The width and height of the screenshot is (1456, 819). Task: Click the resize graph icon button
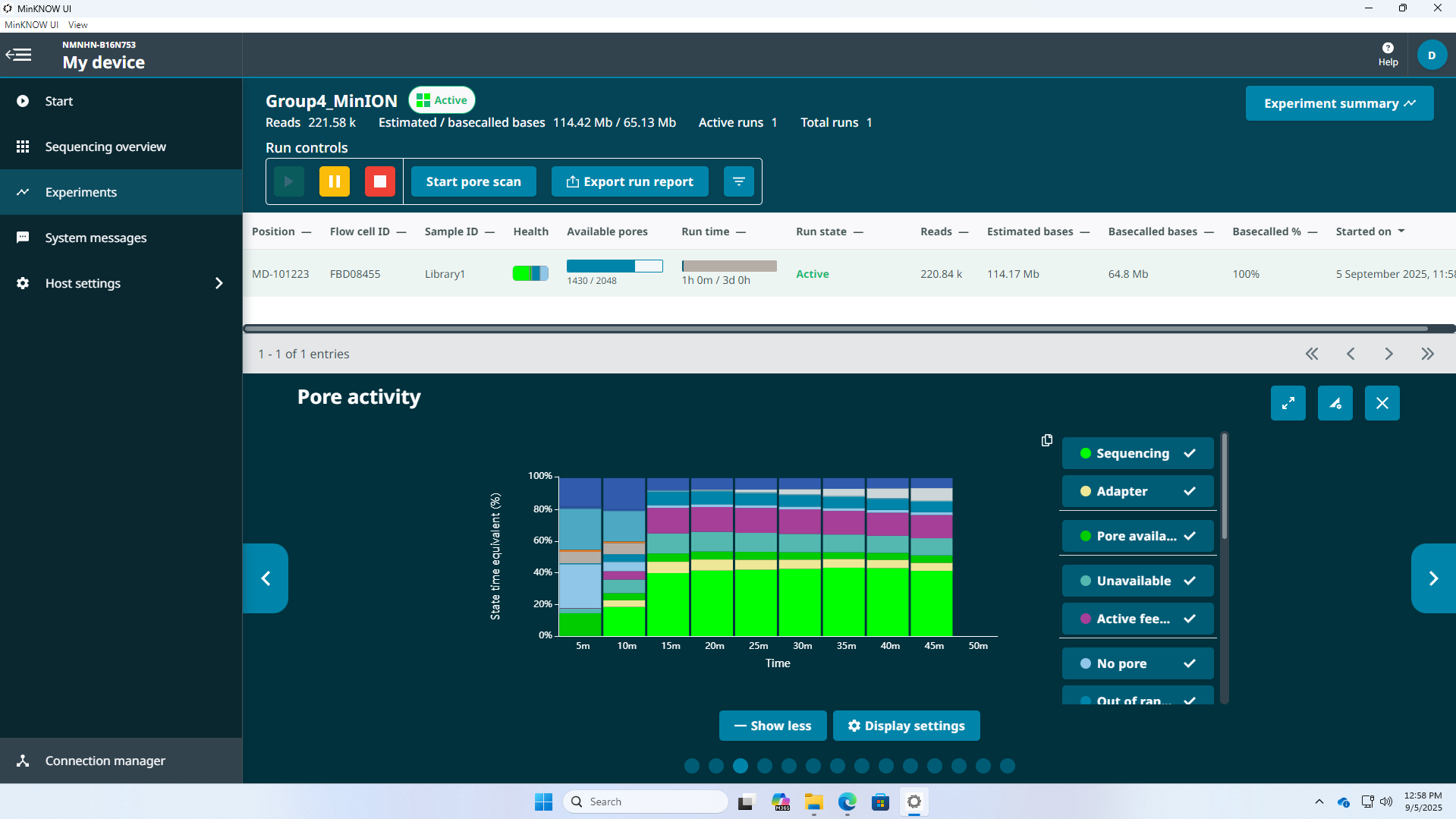coord(1335,403)
